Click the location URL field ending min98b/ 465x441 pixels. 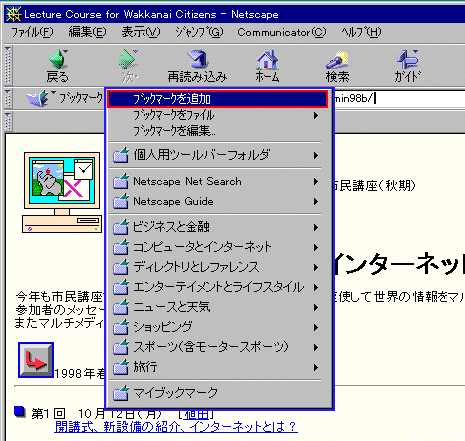point(399,98)
